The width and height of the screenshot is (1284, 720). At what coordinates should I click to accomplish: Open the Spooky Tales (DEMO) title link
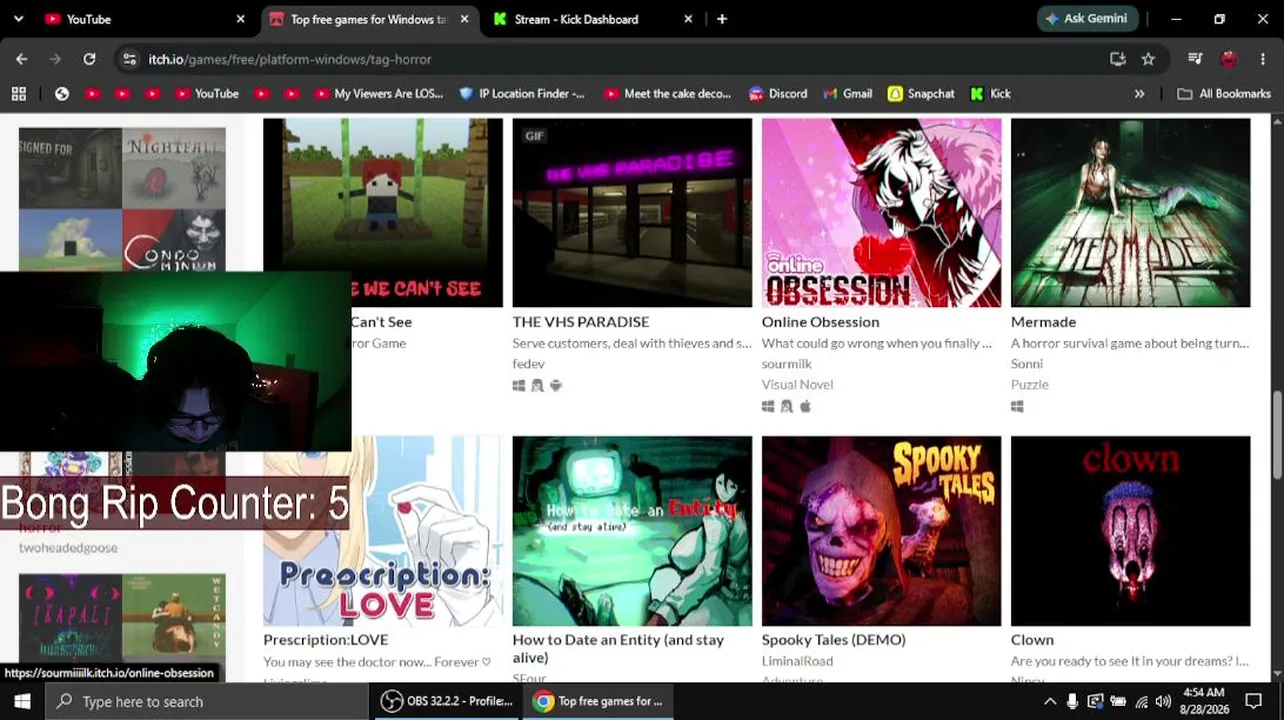[x=834, y=640]
